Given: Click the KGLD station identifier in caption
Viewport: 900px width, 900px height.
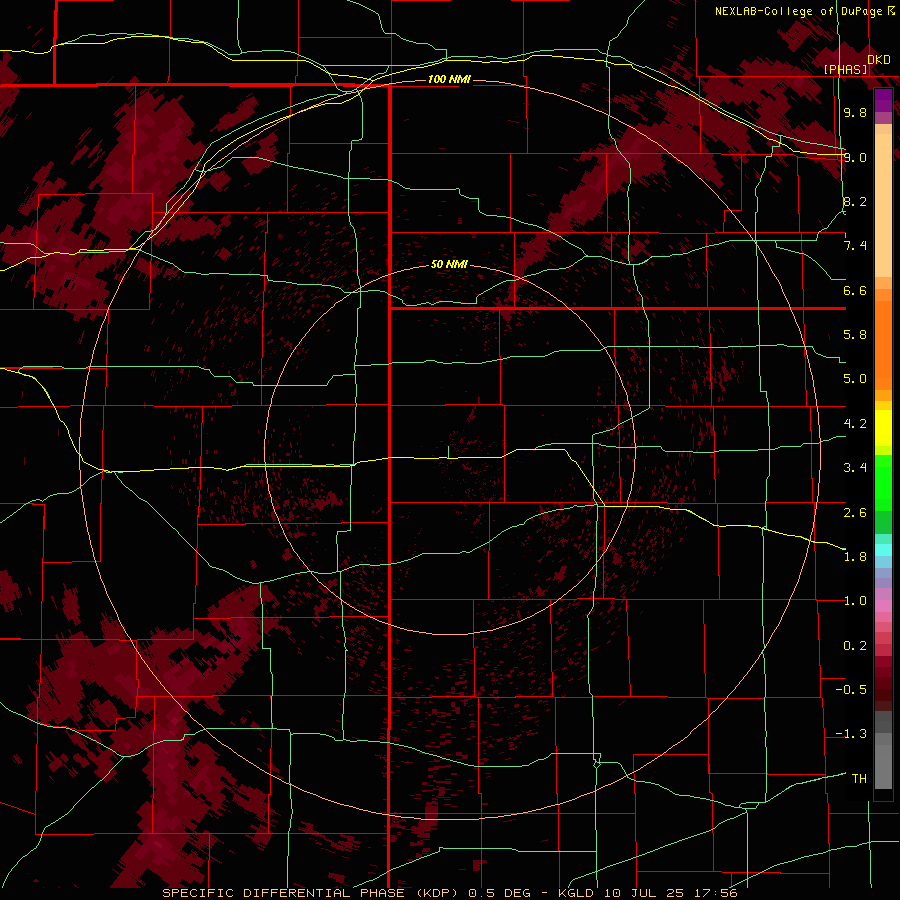Looking at the screenshot, I should pyautogui.click(x=576, y=893).
